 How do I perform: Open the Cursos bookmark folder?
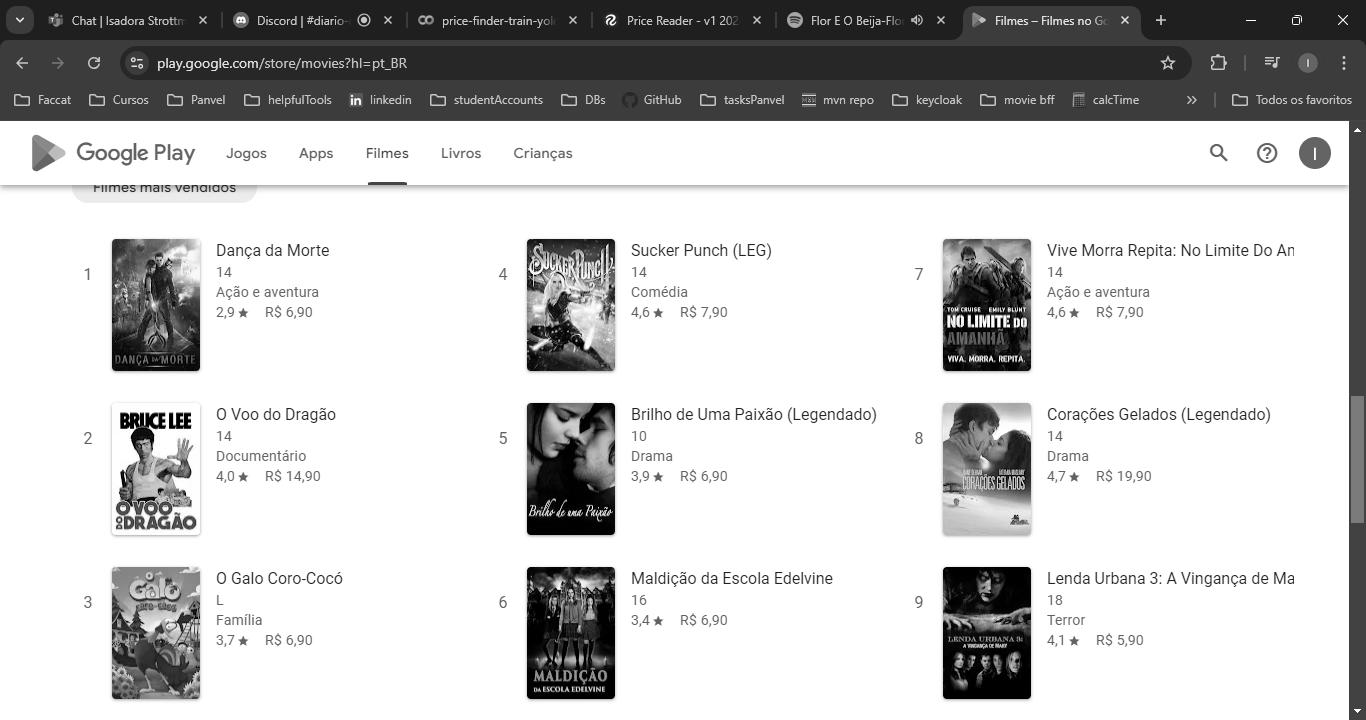[x=119, y=100]
